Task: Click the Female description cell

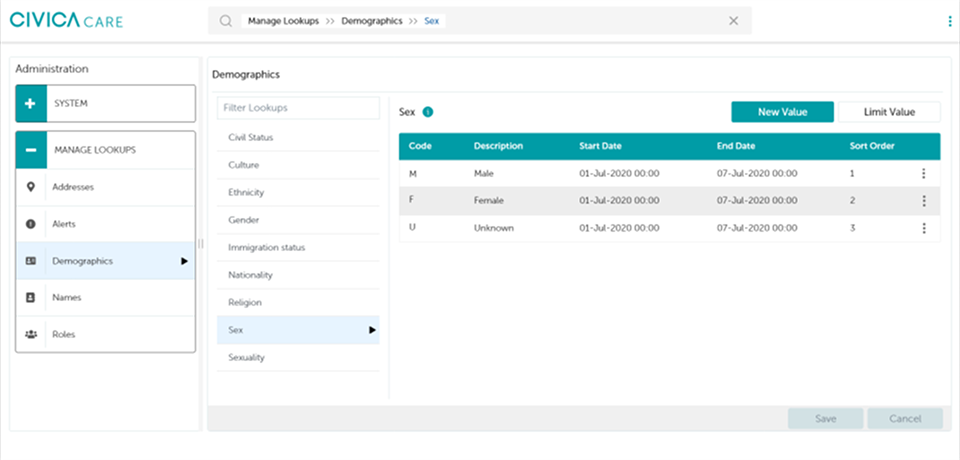Action: (x=489, y=201)
